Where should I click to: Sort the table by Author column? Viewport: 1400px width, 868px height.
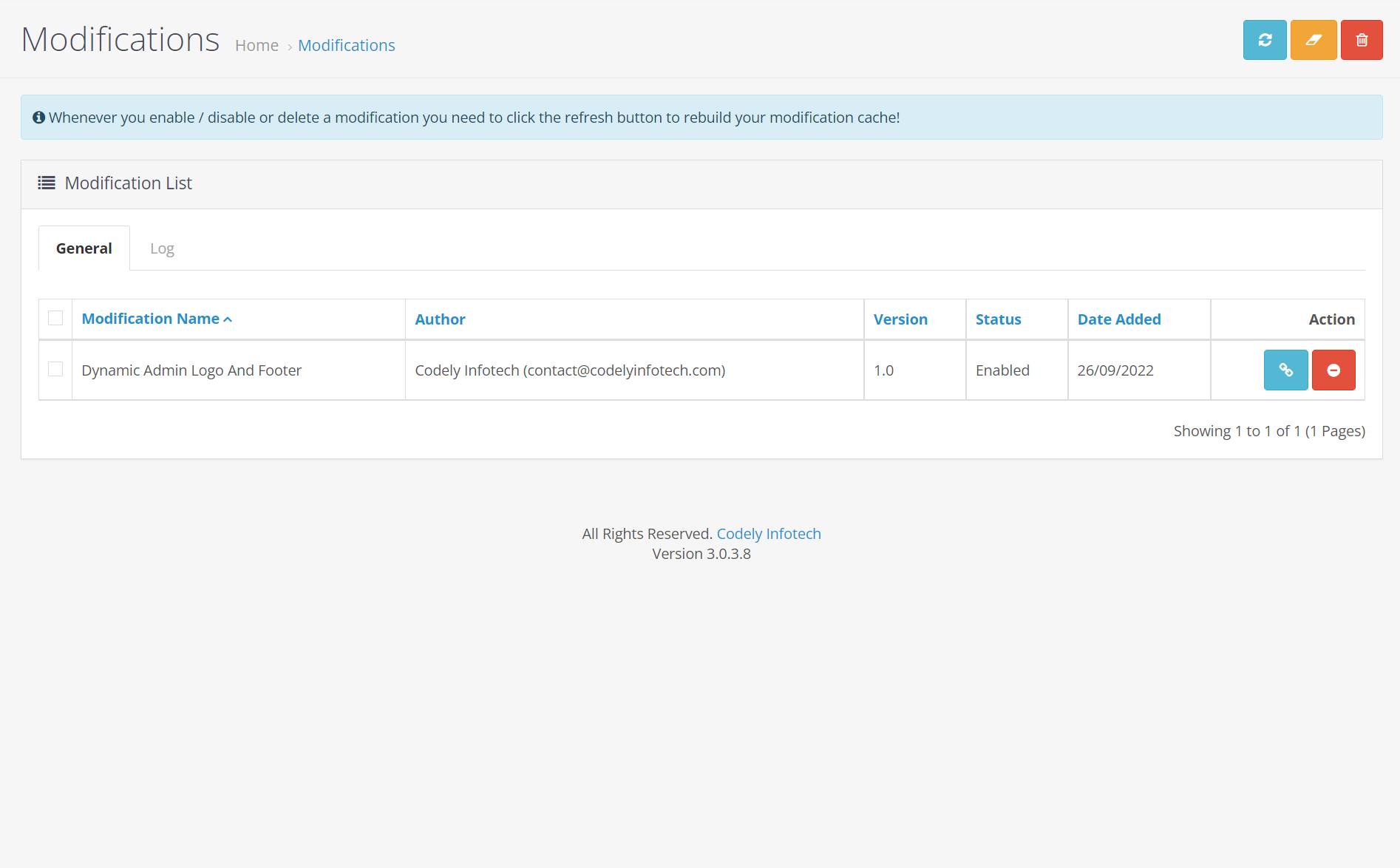pyautogui.click(x=440, y=319)
